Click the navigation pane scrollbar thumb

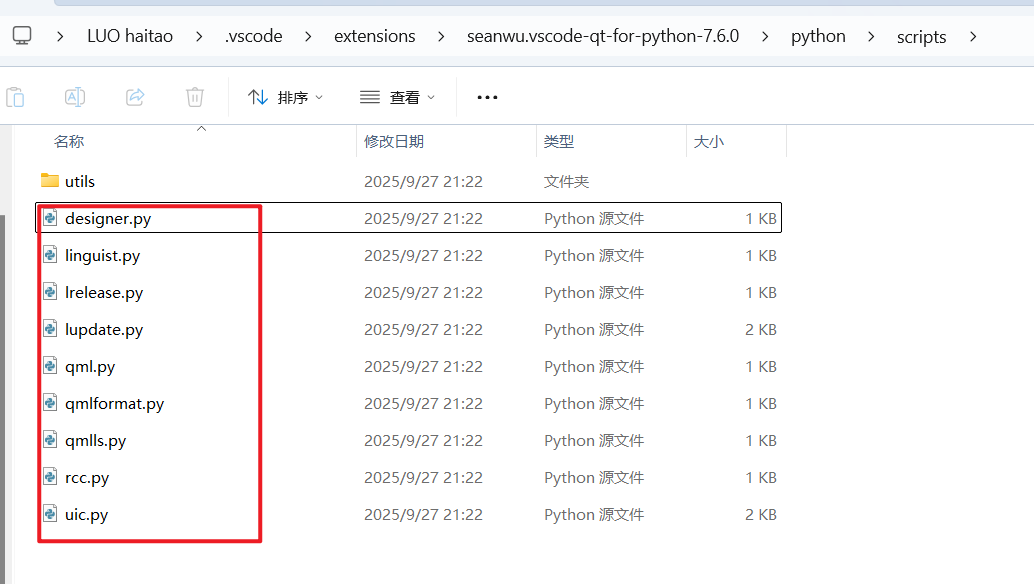pos(3,399)
